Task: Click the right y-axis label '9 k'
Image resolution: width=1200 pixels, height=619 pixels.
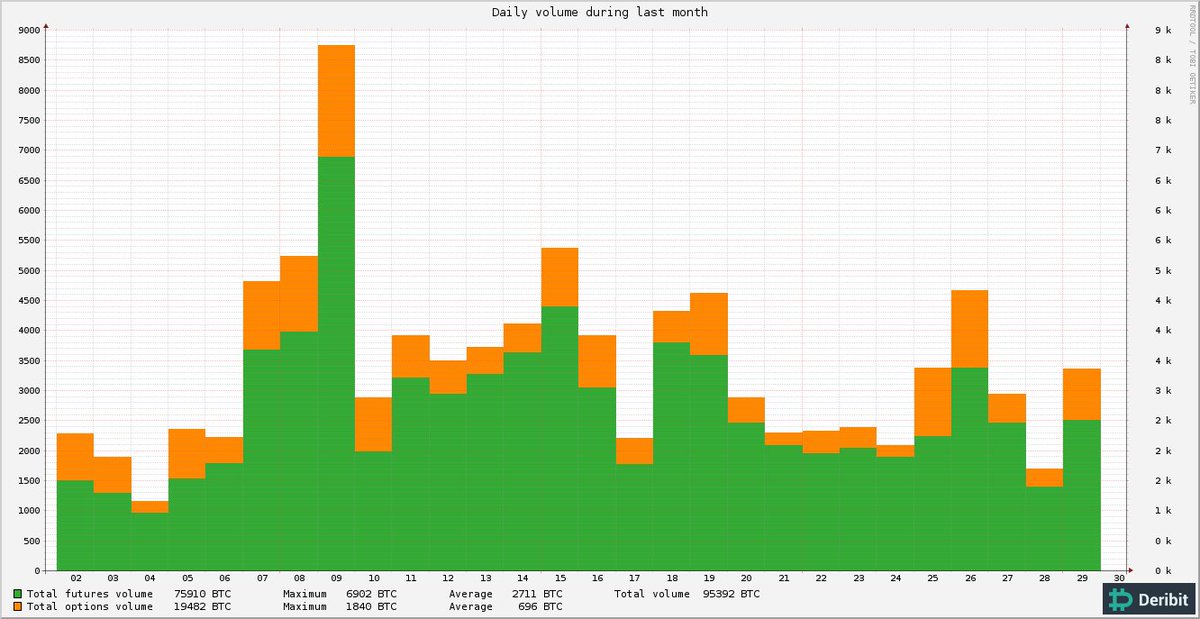Action: 1162,30
